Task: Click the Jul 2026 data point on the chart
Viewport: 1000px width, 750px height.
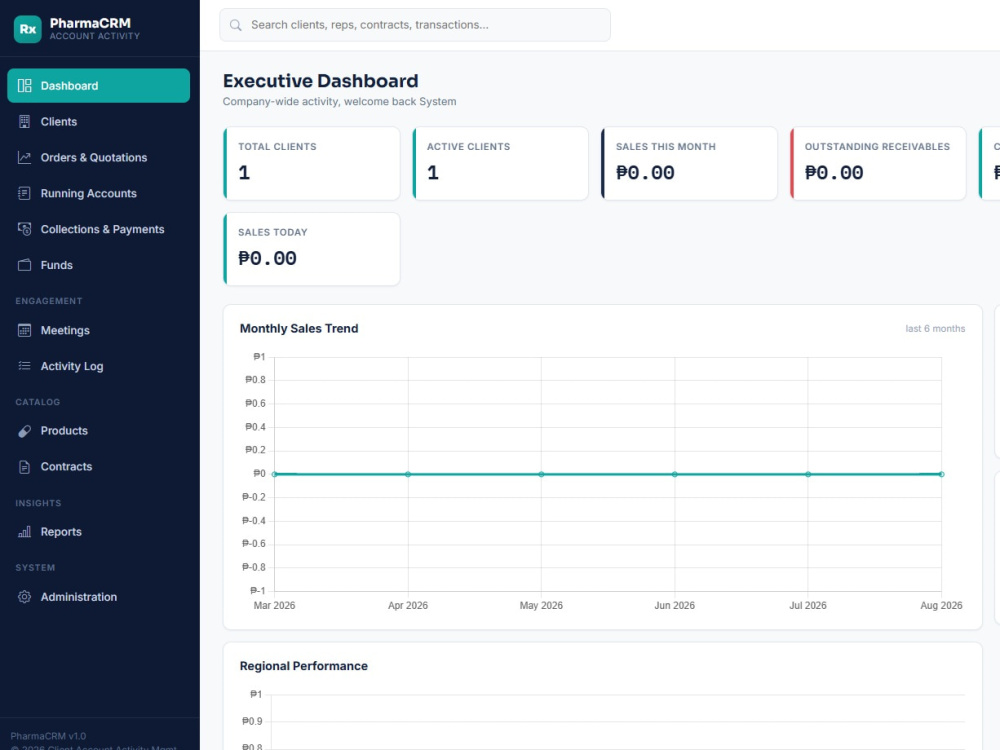Action: click(808, 474)
